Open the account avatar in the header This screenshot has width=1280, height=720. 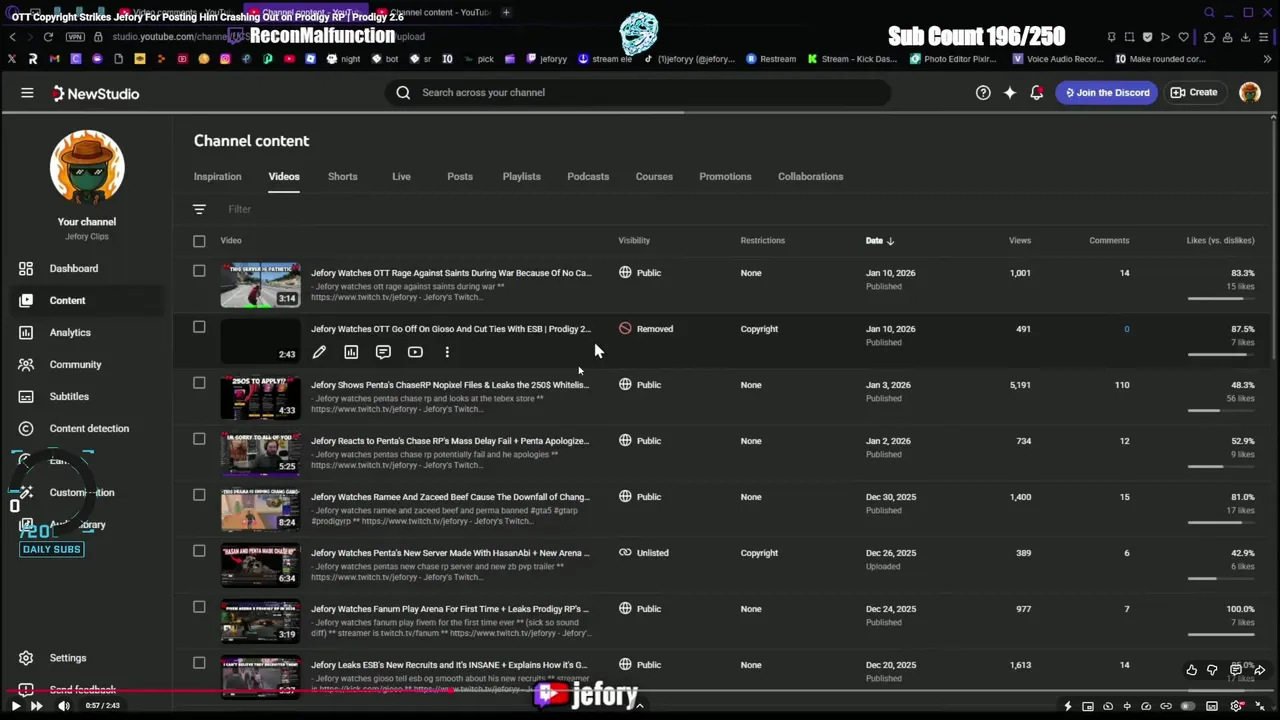pos(1250,92)
